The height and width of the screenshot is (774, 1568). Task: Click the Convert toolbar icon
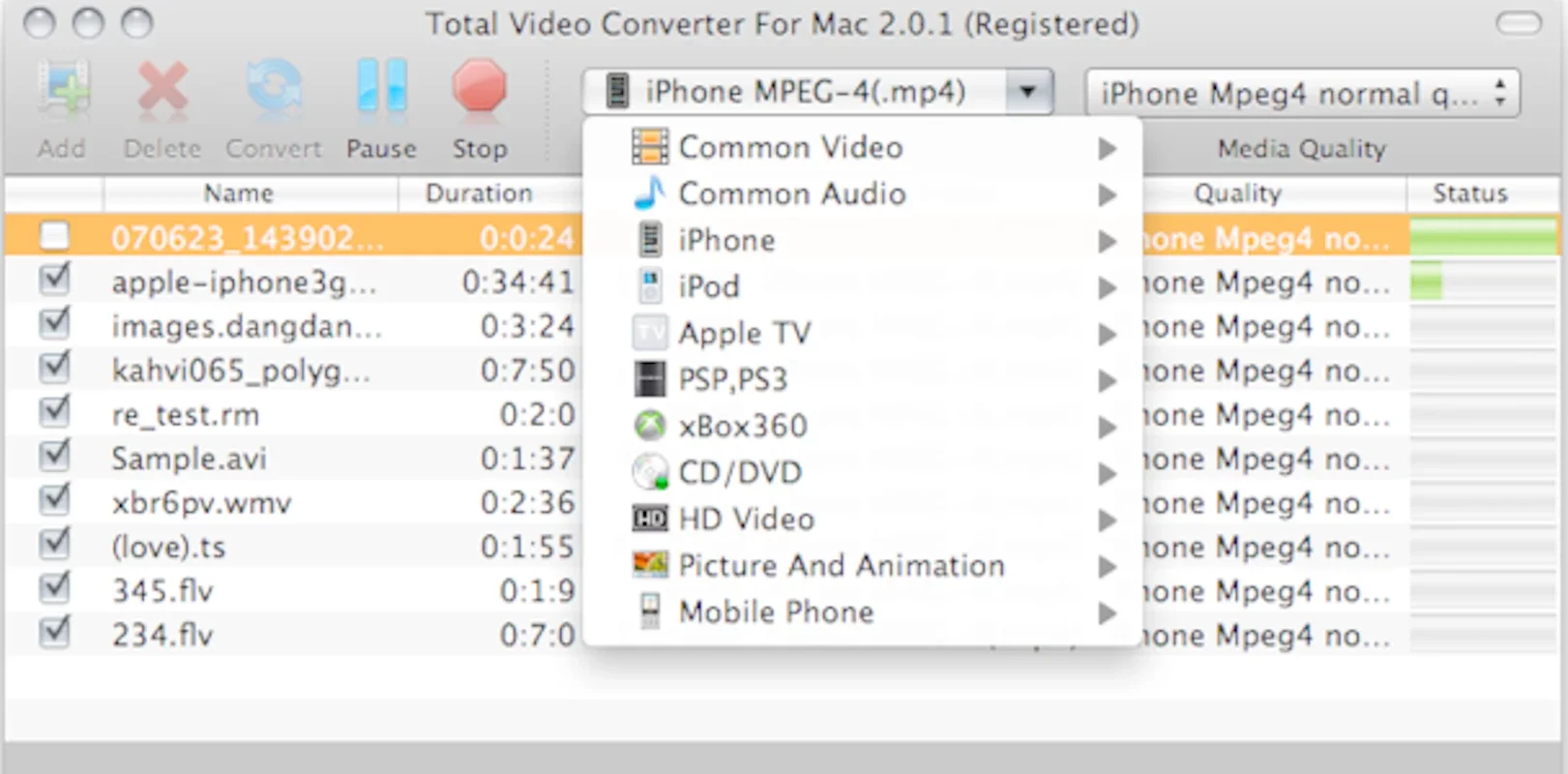pyautogui.click(x=274, y=89)
